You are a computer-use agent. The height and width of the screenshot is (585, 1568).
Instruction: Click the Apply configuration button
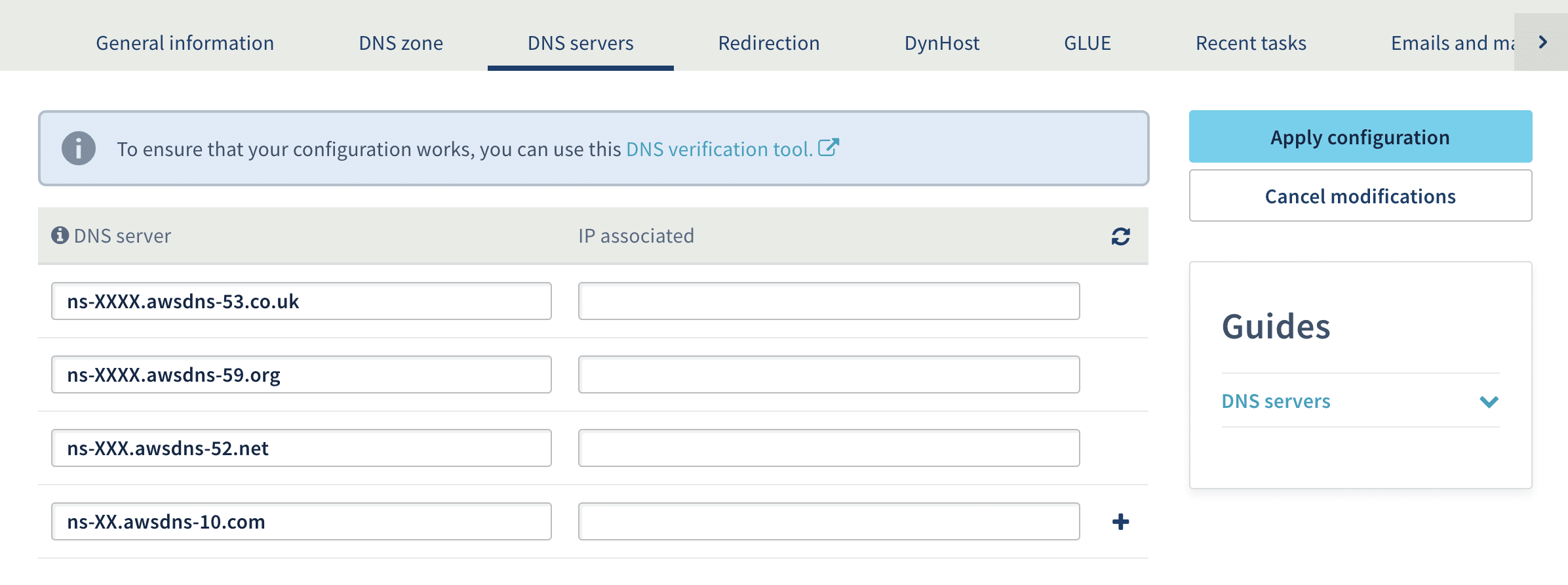coord(1360,136)
